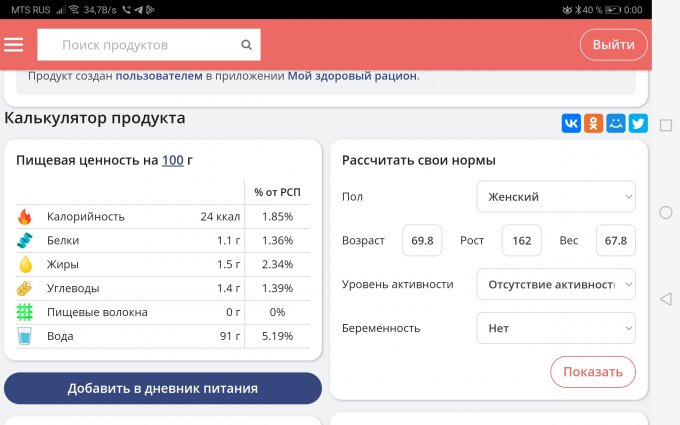Click the Возраст field with 69.8
Image resolution: width=680 pixels, height=425 pixels.
click(x=422, y=241)
